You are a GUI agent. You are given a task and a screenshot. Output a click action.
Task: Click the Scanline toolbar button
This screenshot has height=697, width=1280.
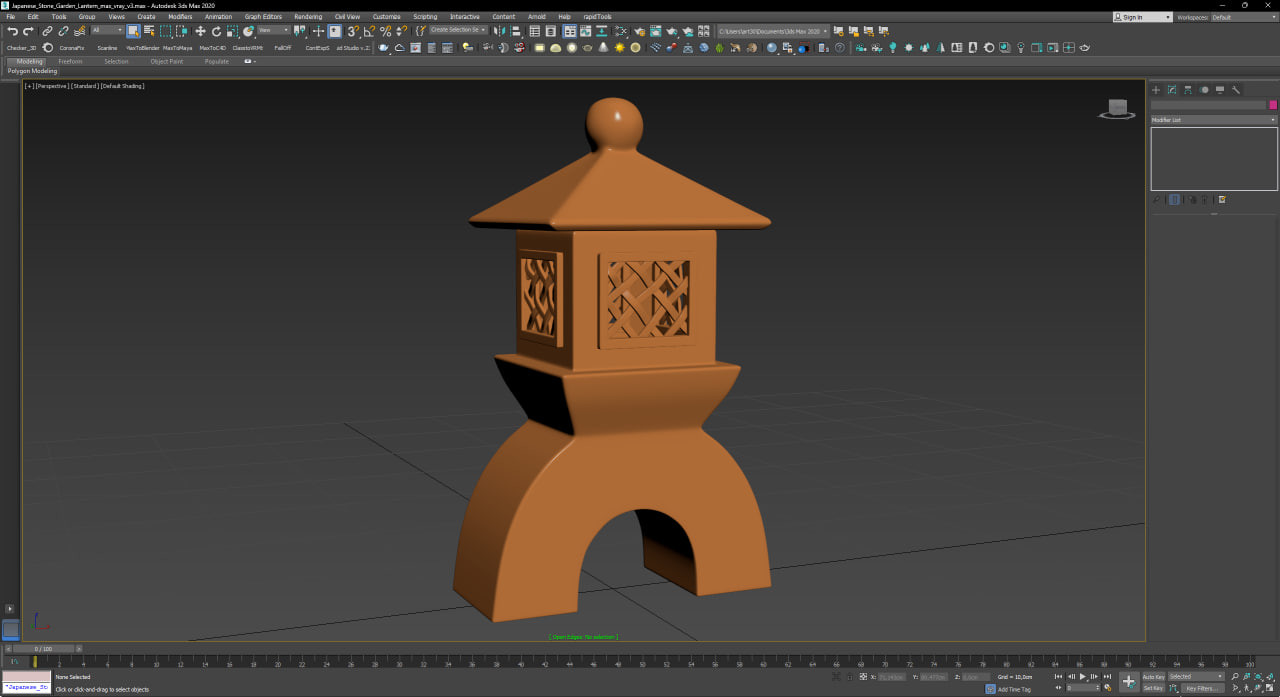pos(107,47)
